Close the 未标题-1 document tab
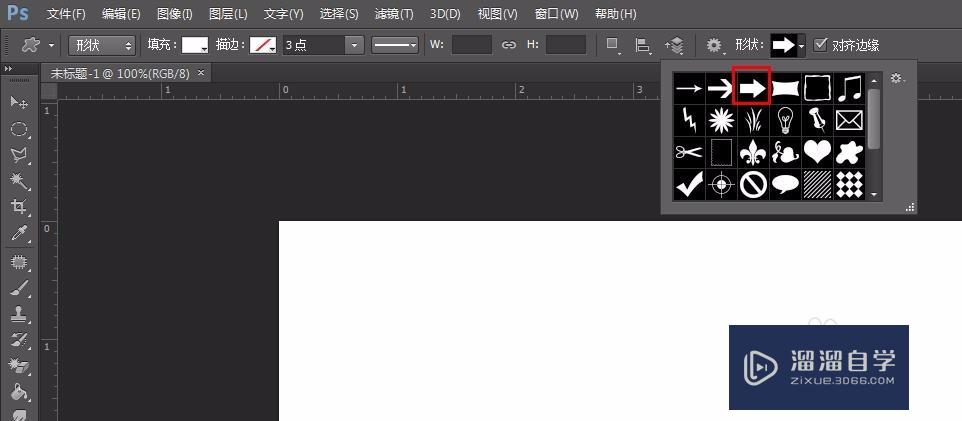 200,72
